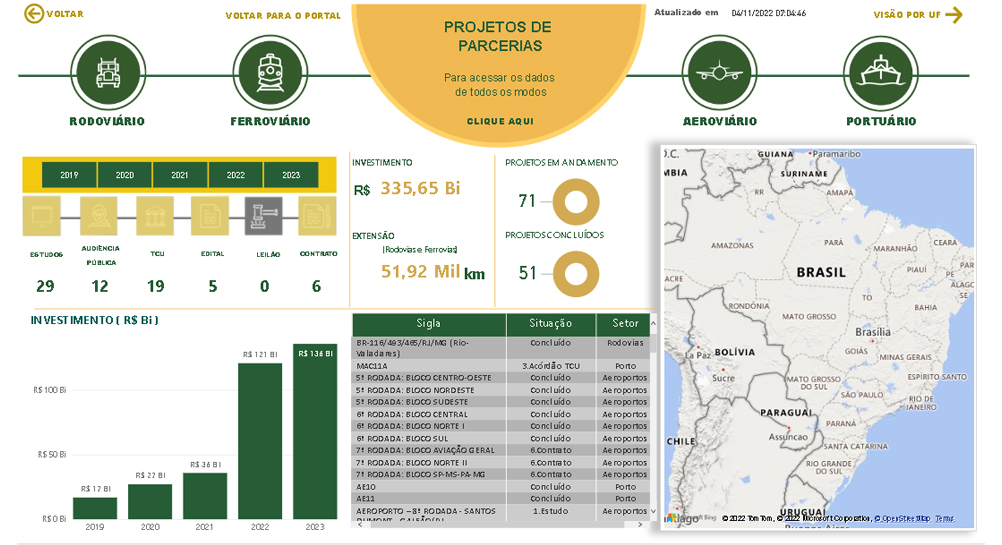Select the AE11 table row
Image resolution: width=1002 pixels, height=545 pixels.
tap(501, 499)
